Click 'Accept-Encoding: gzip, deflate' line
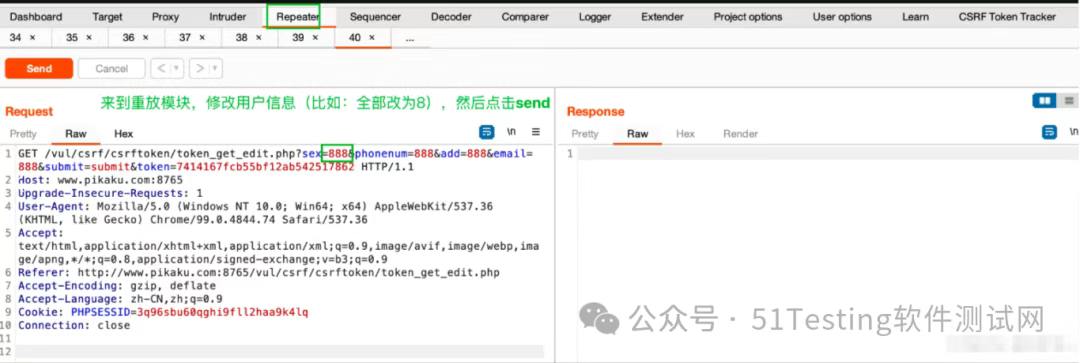The height and width of the screenshot is (363, 1080). click(117, 285)
